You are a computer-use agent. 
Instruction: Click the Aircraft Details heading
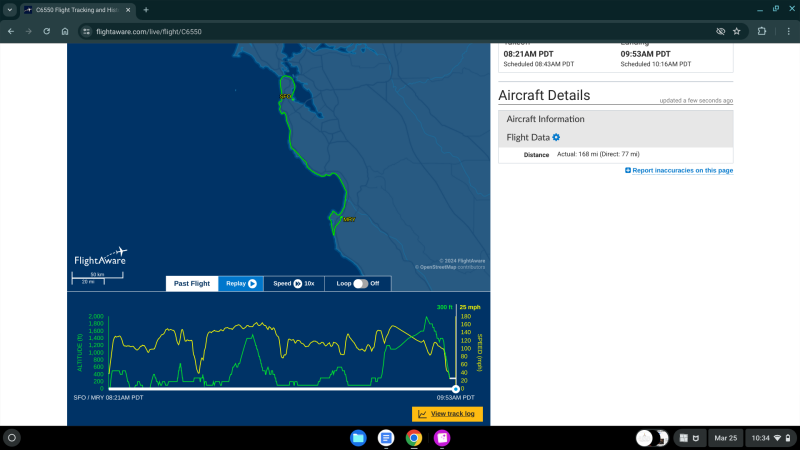coord(544,95)
